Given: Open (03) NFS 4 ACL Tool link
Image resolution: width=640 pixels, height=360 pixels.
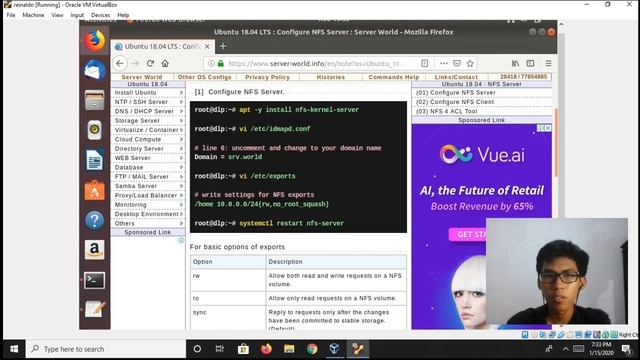Looking at the screenshot, I should click(447, 111).
